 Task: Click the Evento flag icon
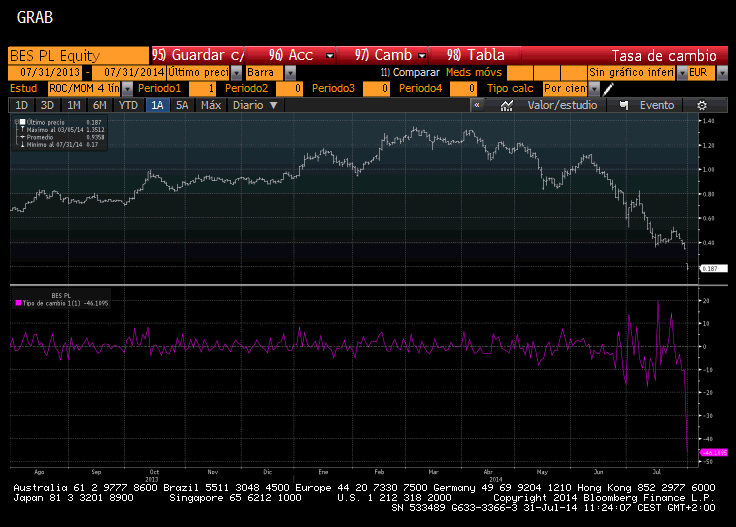(x=624, y=105)
